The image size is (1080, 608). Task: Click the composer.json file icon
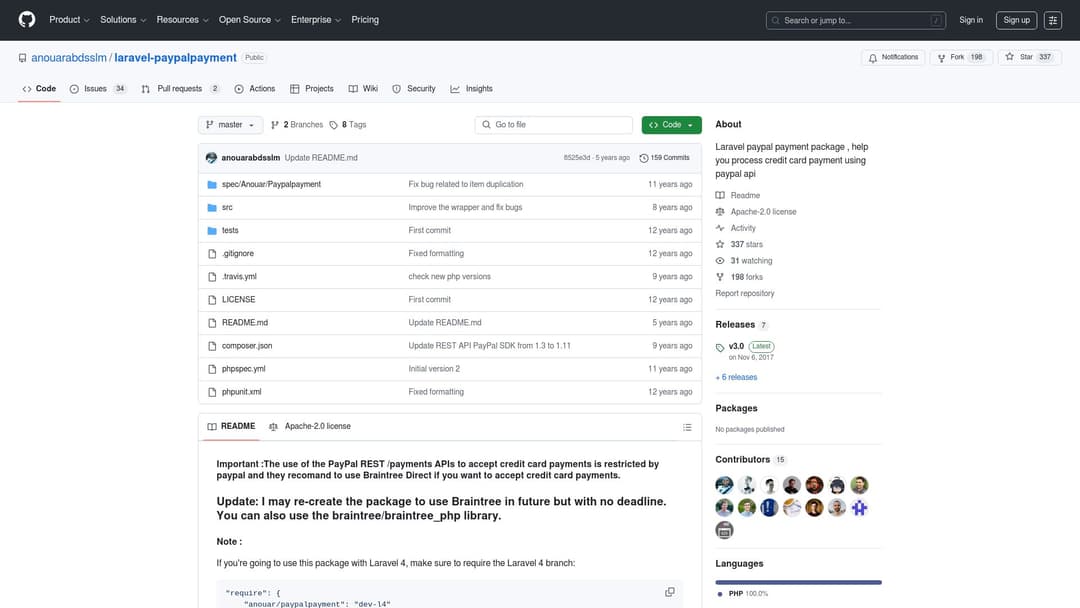coord(212,346)
